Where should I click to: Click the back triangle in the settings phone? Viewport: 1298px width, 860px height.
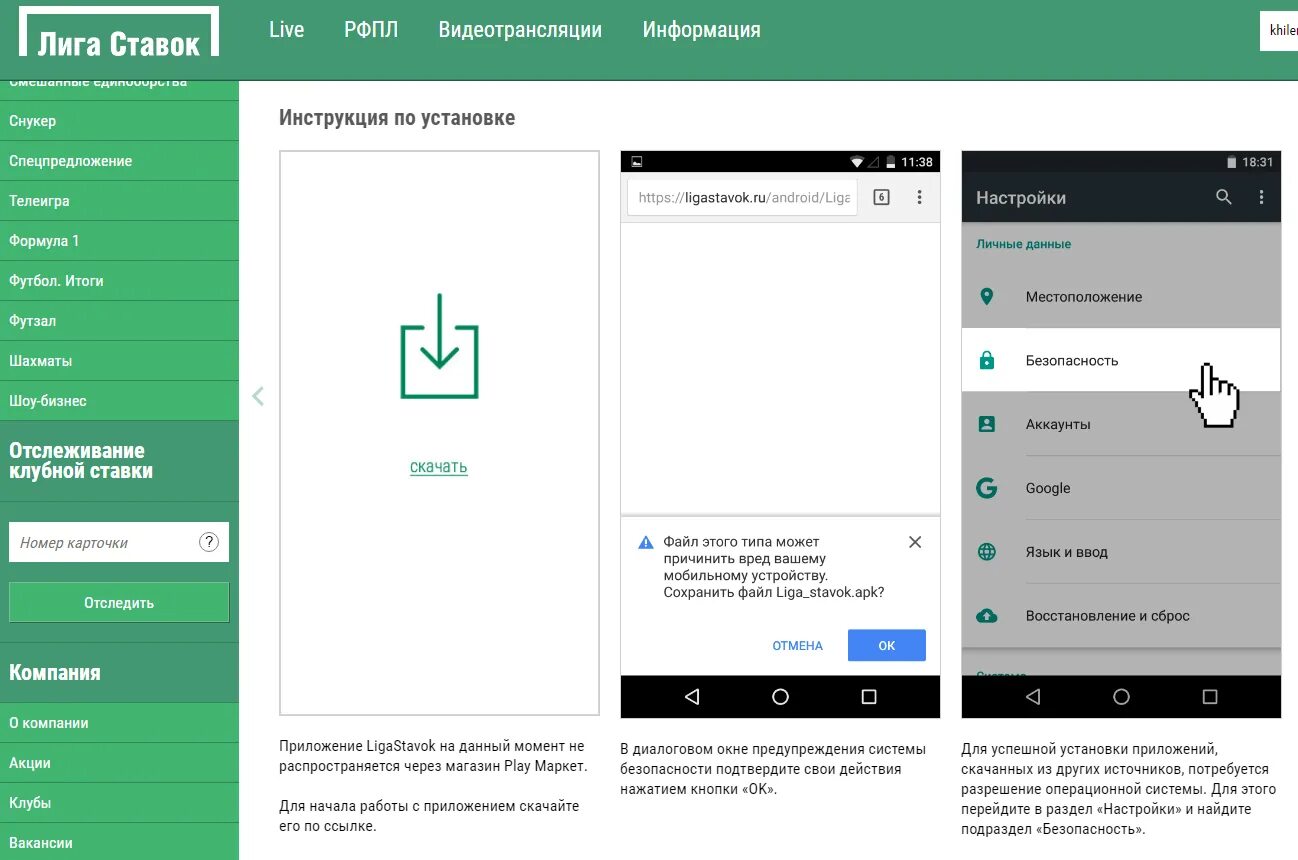tap(1033, 697)
